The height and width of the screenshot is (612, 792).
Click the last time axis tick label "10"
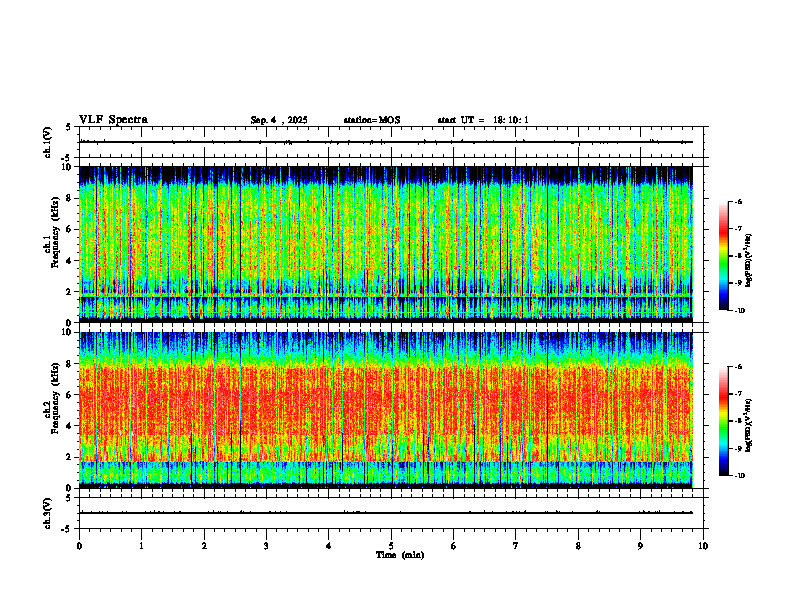(x=703, y=546)
